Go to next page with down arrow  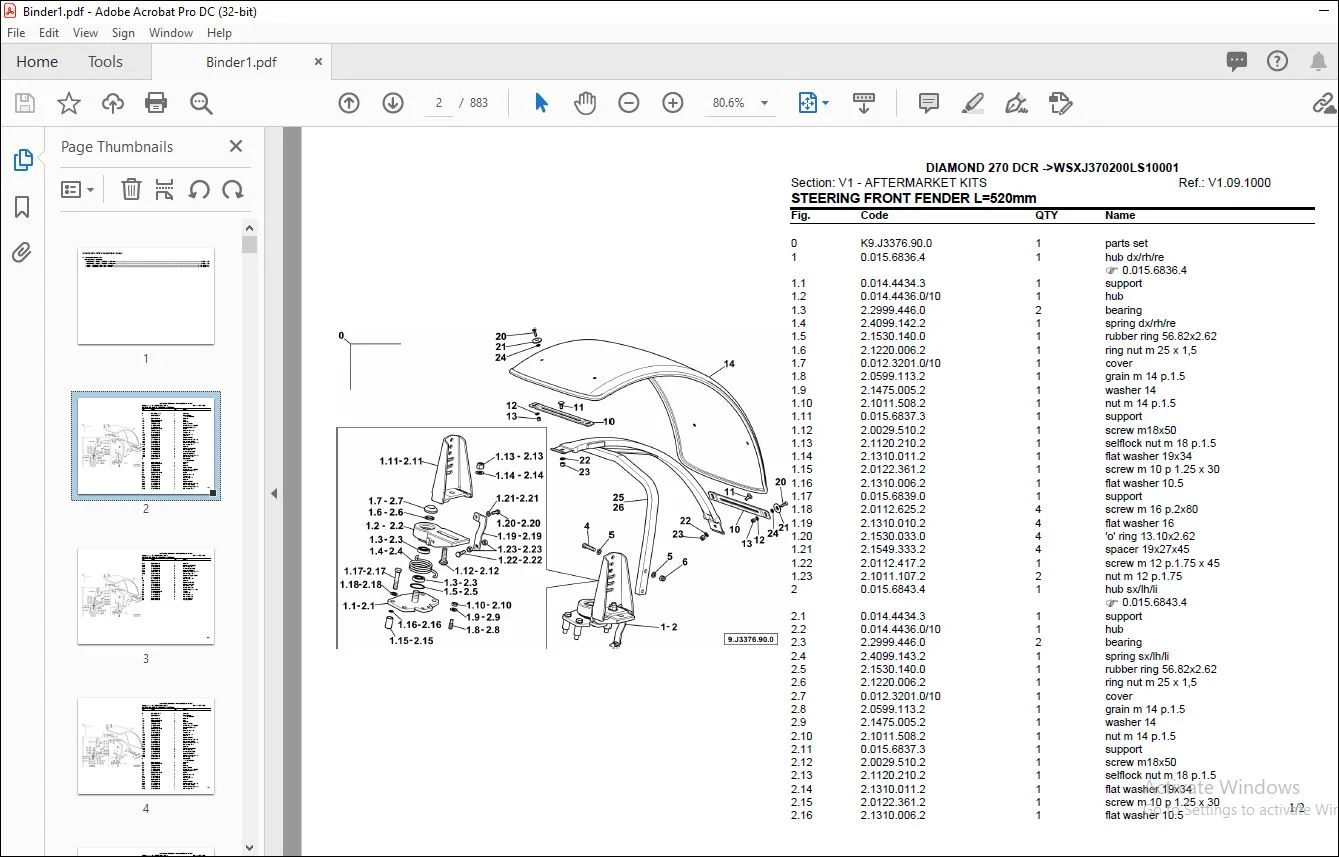tap(393, 103)
